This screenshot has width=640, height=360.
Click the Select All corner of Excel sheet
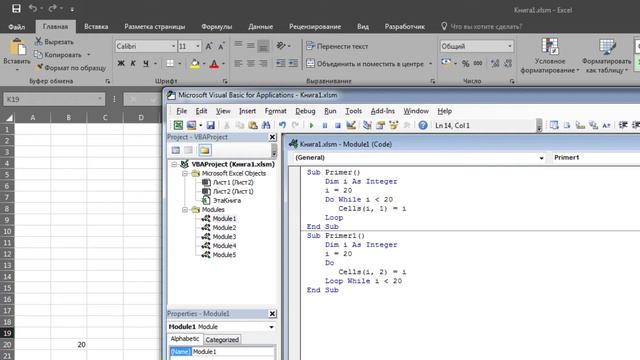tap(8, 118)
